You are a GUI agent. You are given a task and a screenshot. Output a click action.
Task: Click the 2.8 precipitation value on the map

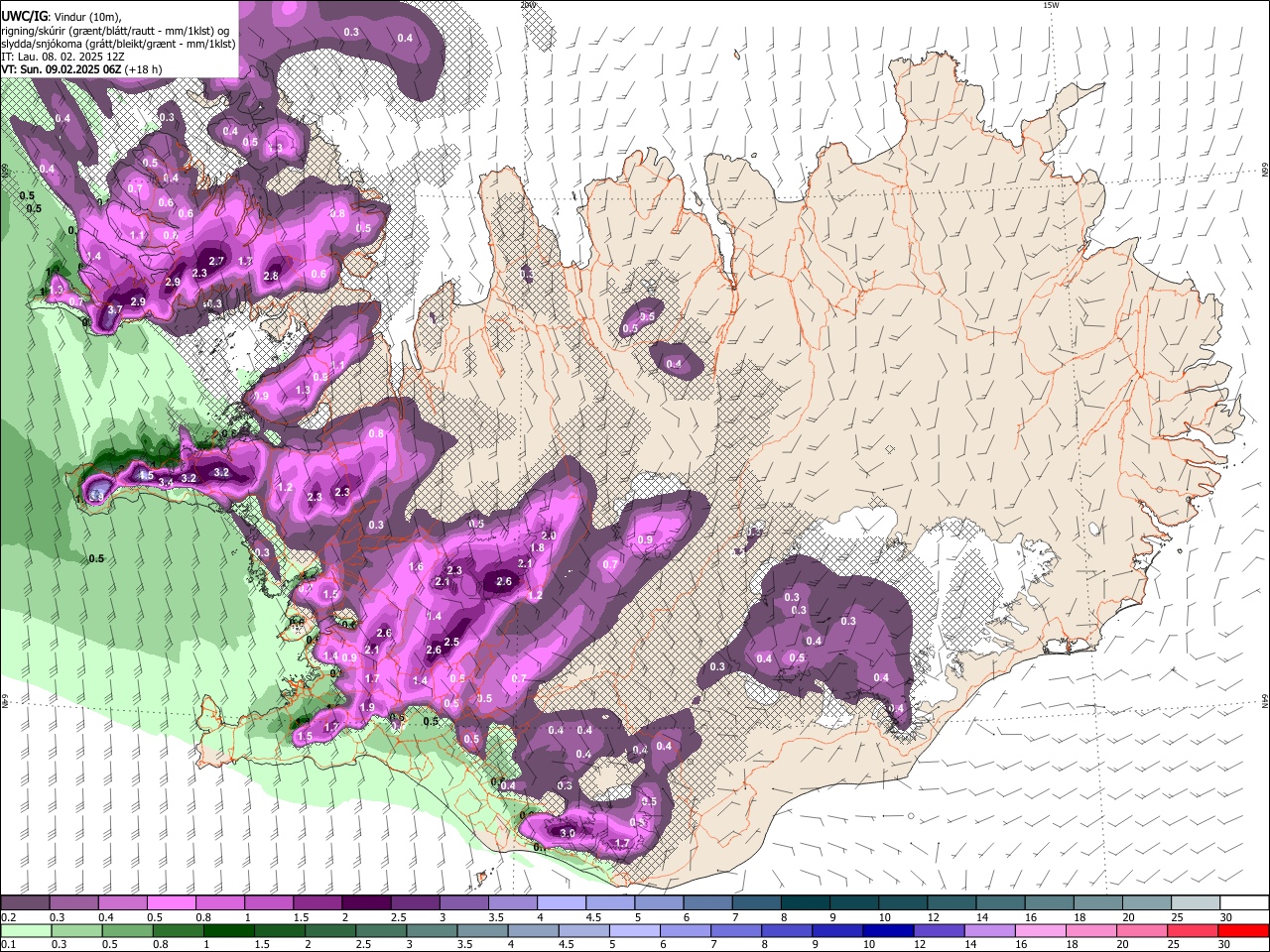pyautogui.click(x=271, y=276)
